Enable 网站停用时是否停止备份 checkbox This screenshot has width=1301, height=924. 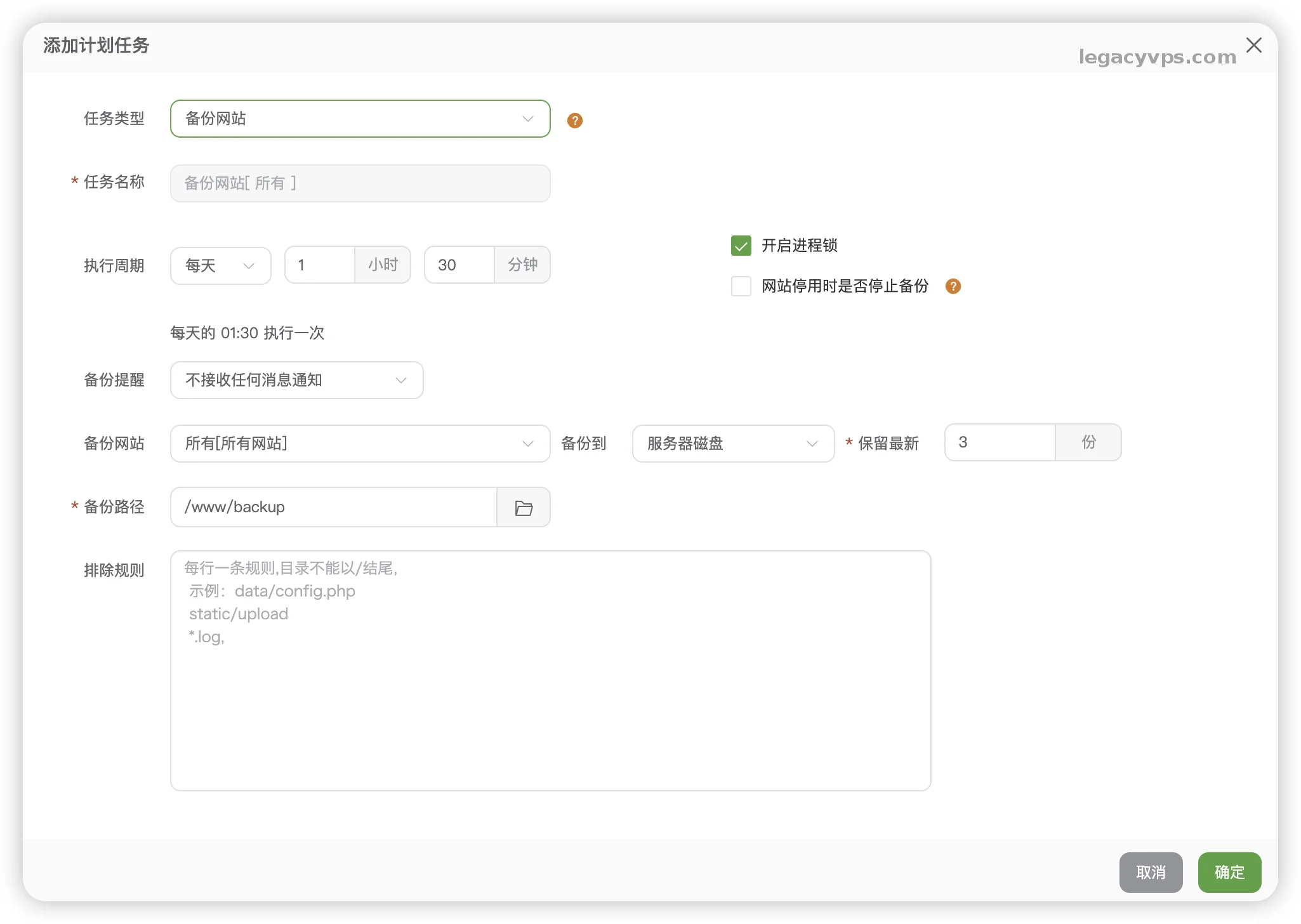click(x=741, y=286)
